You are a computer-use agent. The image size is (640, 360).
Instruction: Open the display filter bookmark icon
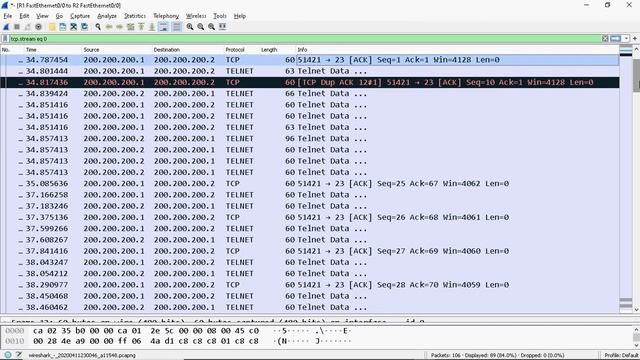pos(5,39)
